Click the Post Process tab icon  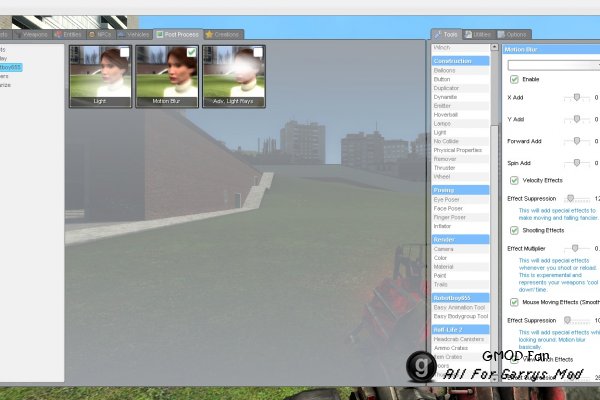click(160, 34)
